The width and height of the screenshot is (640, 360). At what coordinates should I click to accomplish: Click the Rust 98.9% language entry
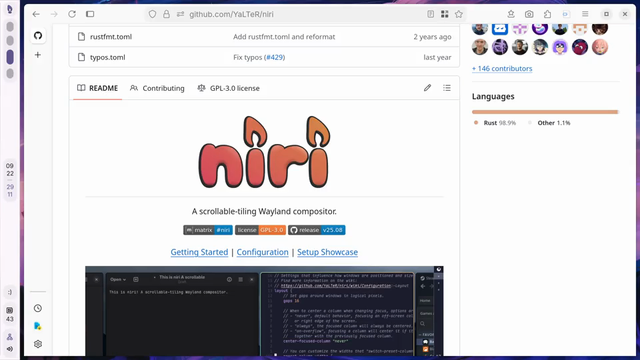point(495,123)
